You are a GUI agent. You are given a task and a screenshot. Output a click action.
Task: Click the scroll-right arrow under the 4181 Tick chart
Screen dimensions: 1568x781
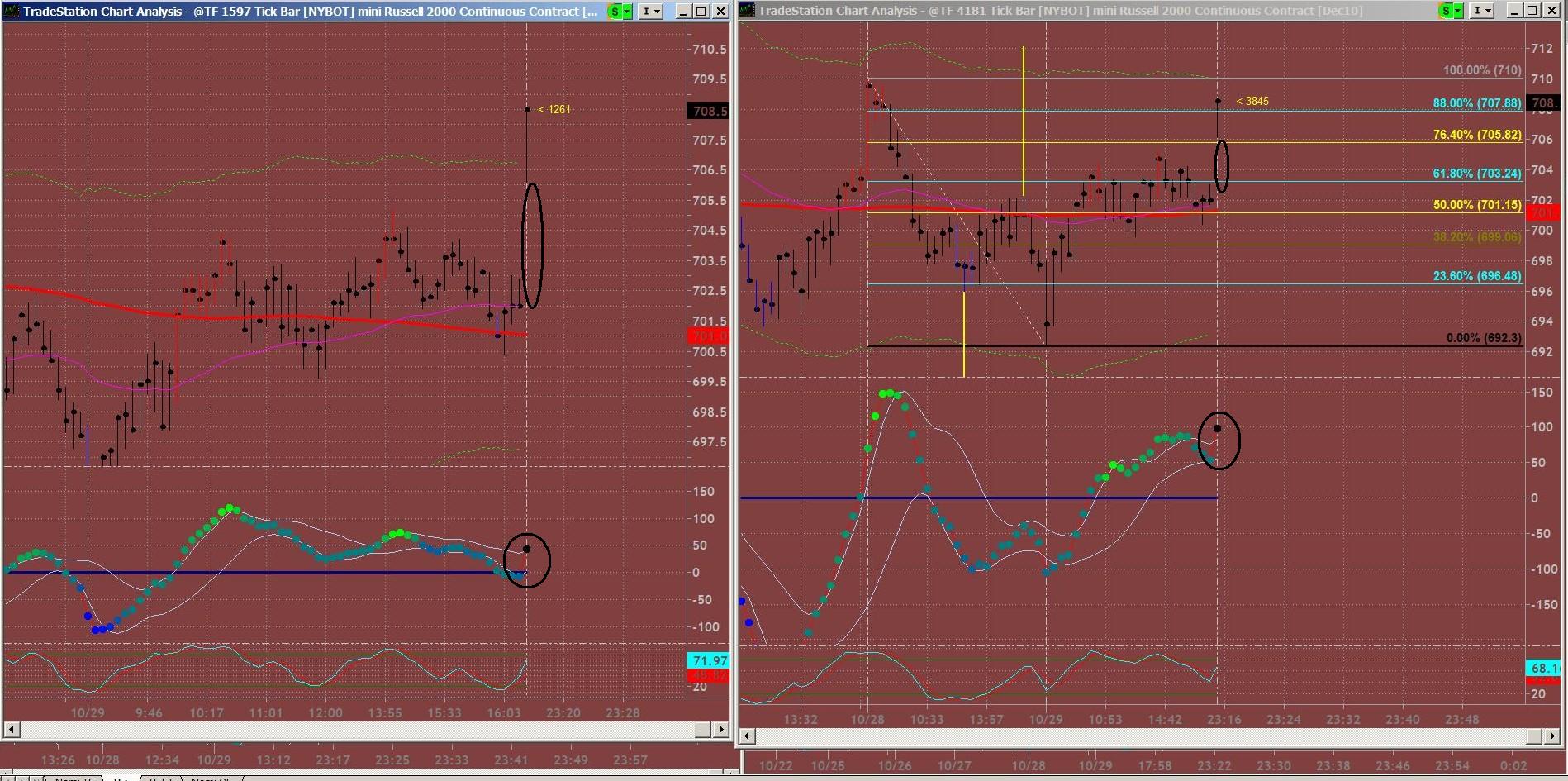[1554, 736]
